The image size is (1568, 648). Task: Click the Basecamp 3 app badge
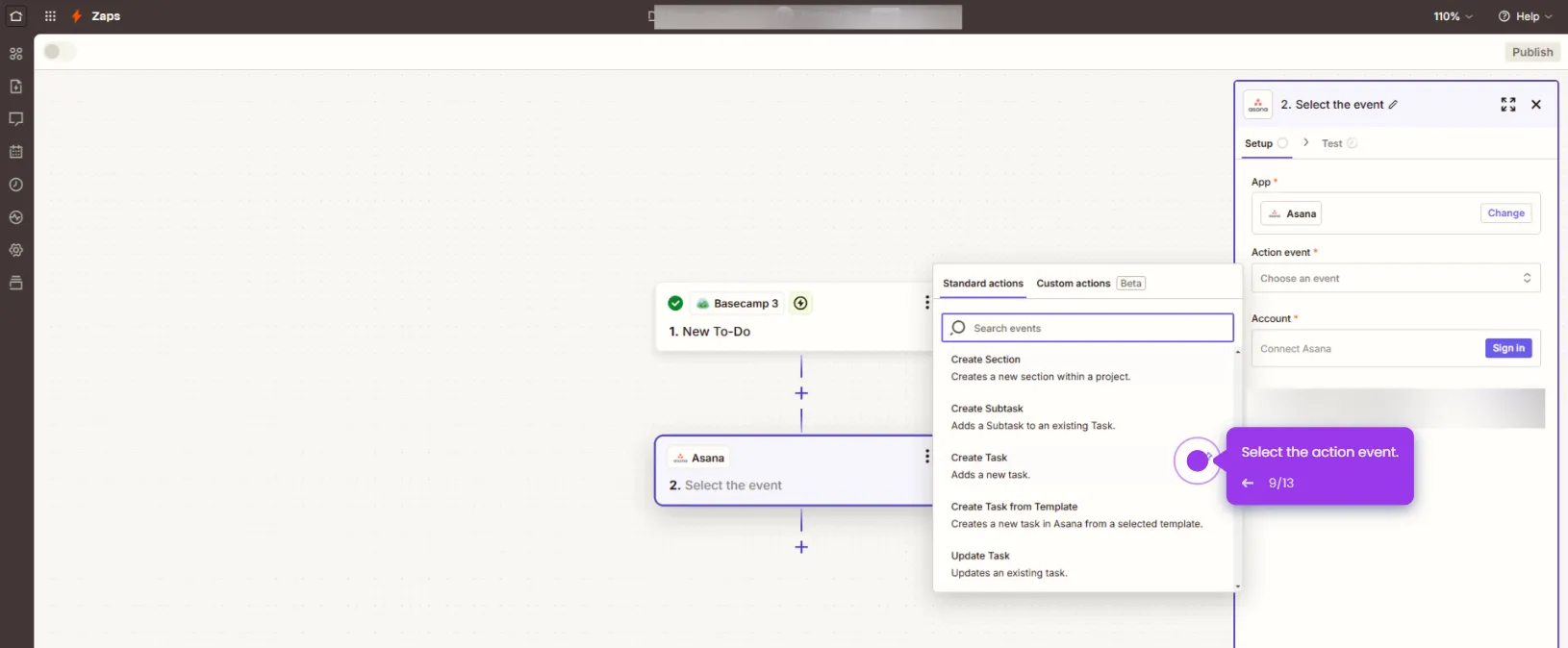pos(737,303)
